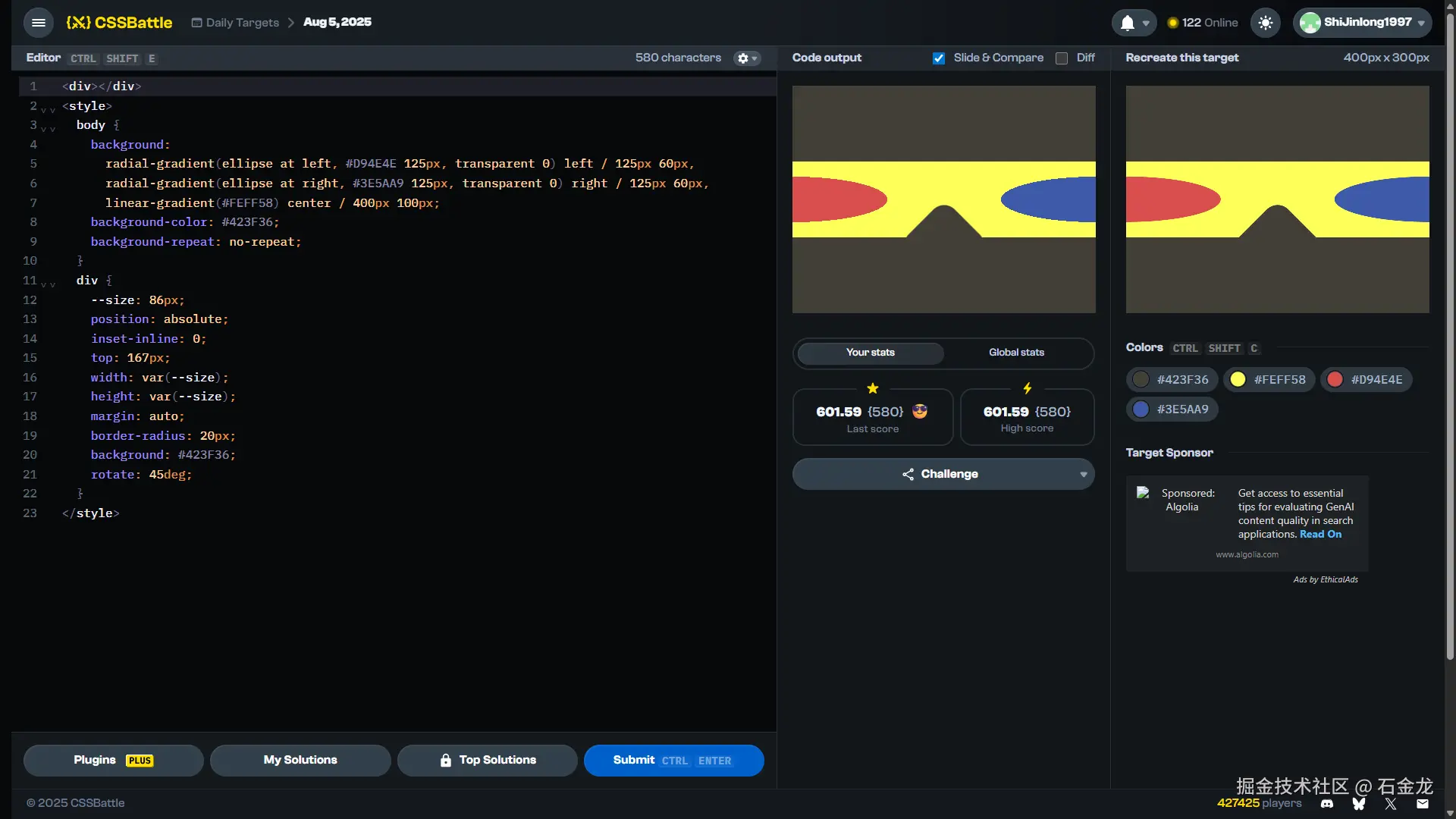
Task: Open the Discord icon in footer
Action: click(x=1327, y=804)
